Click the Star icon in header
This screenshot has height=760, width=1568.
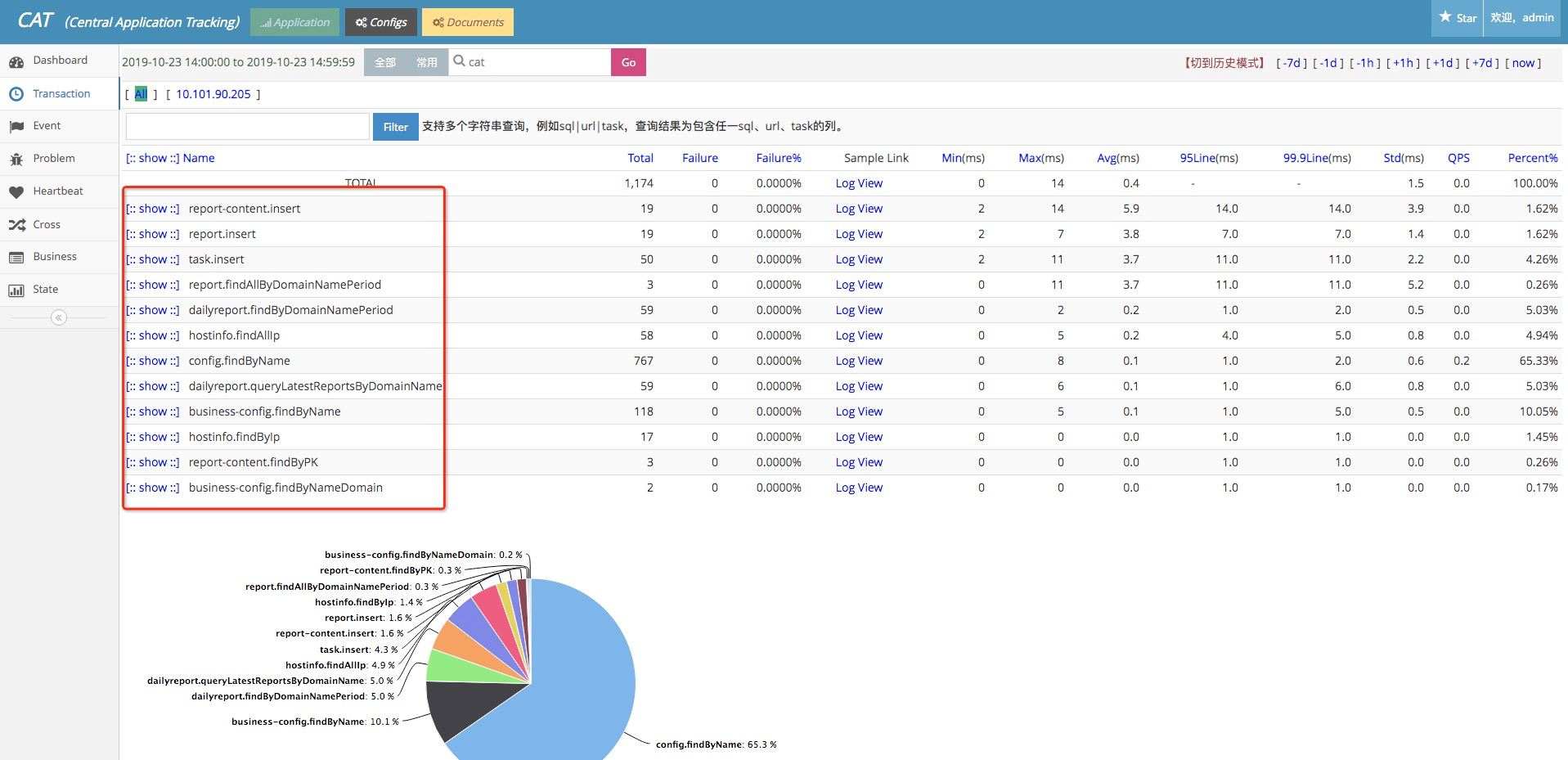(1445, 17)
